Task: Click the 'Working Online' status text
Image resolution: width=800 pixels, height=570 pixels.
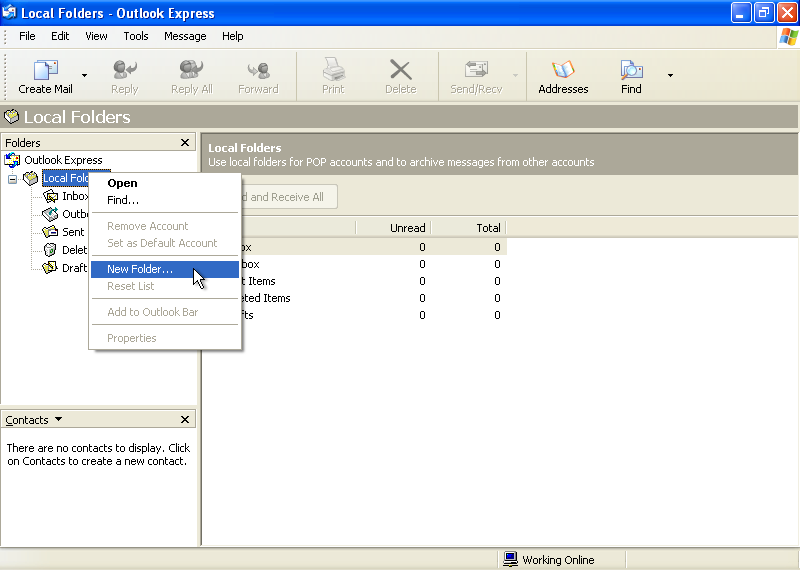Action: click(x=558, y=560)
